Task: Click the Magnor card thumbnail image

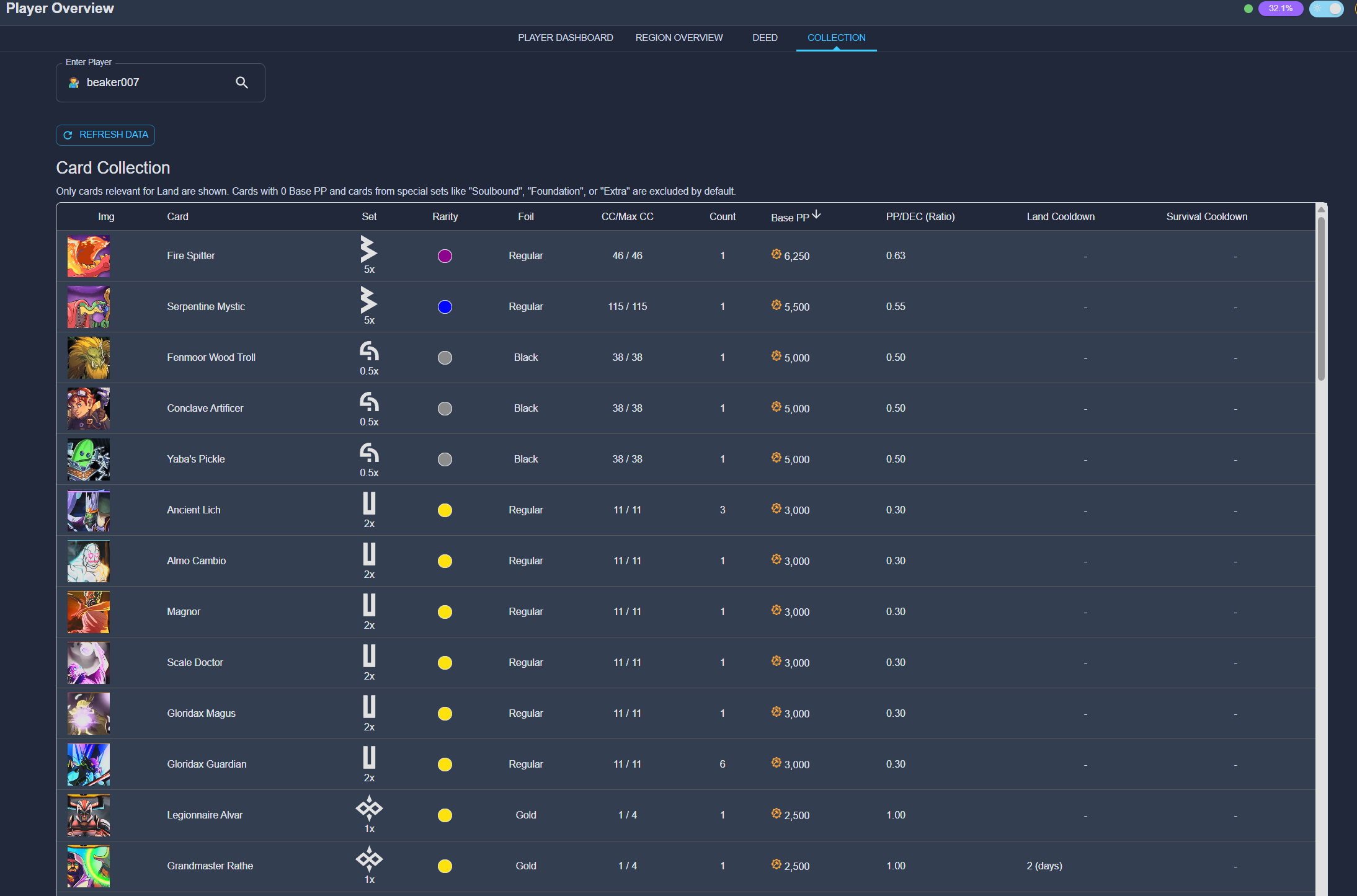Action: click(x=89, y=612)
